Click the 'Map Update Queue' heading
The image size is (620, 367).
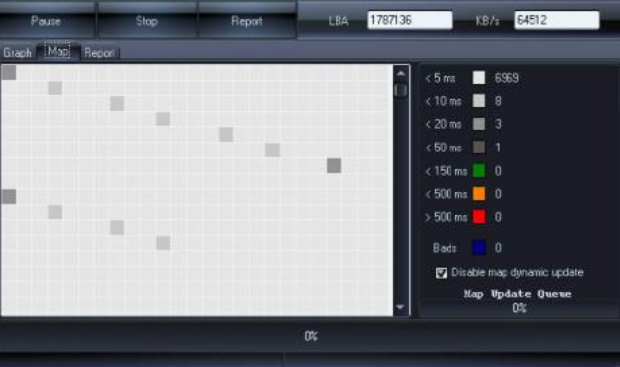517,294
